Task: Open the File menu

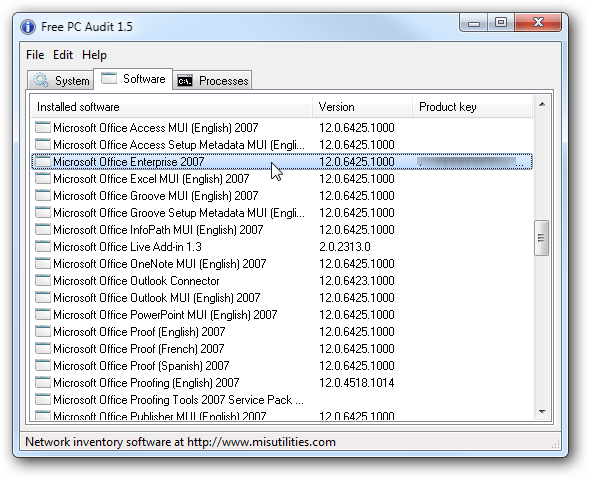Action: pos(35,55)
